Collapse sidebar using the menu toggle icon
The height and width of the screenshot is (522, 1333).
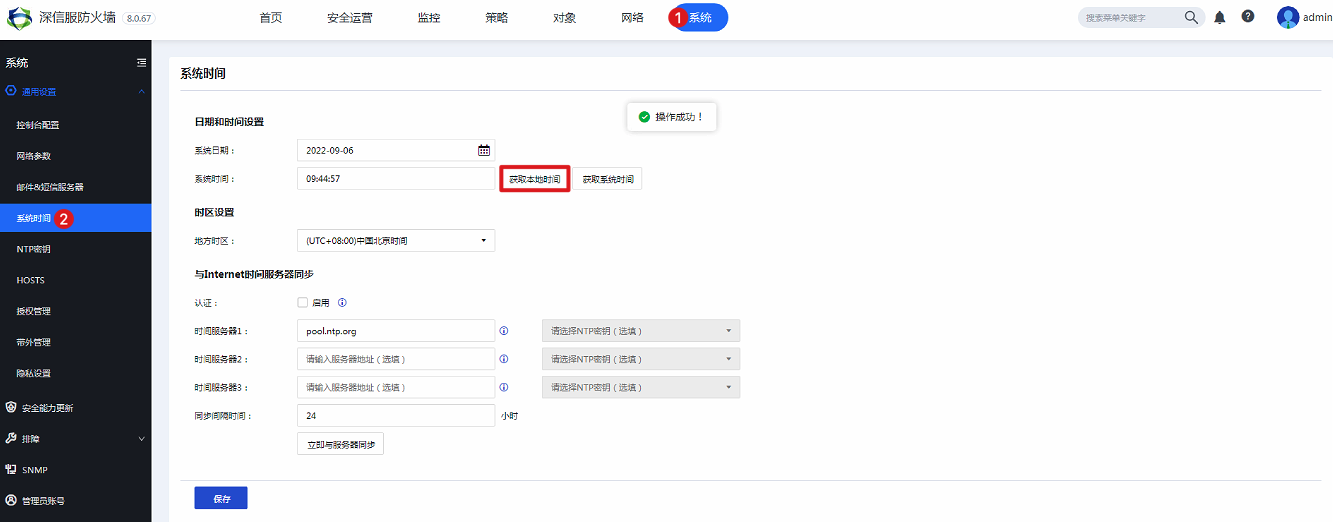click(x=141, y=62)
